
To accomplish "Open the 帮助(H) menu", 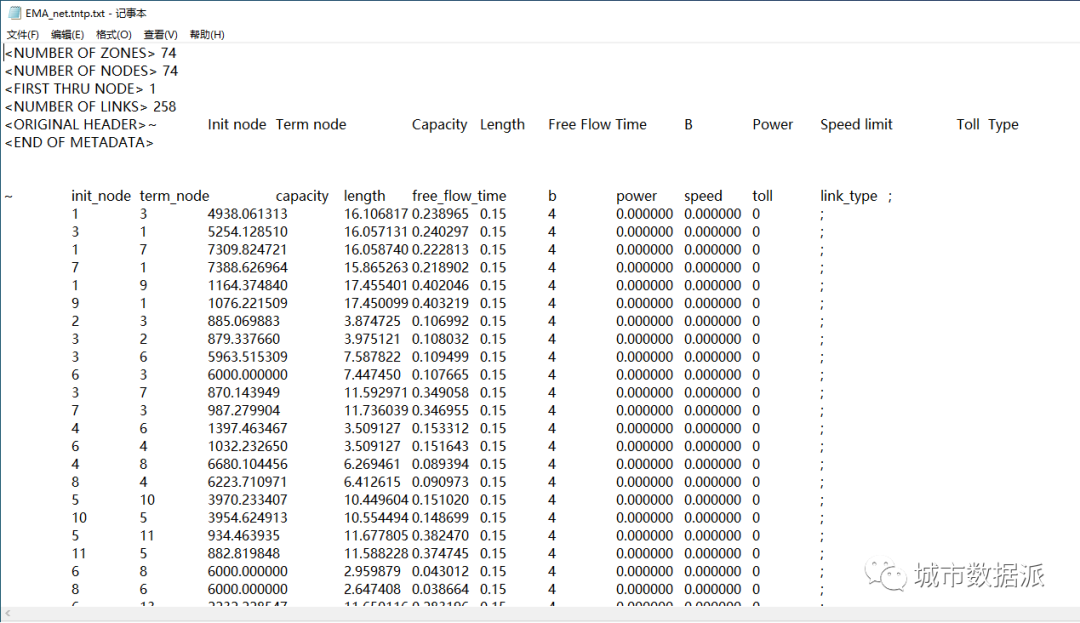I will tap(207, 34).
